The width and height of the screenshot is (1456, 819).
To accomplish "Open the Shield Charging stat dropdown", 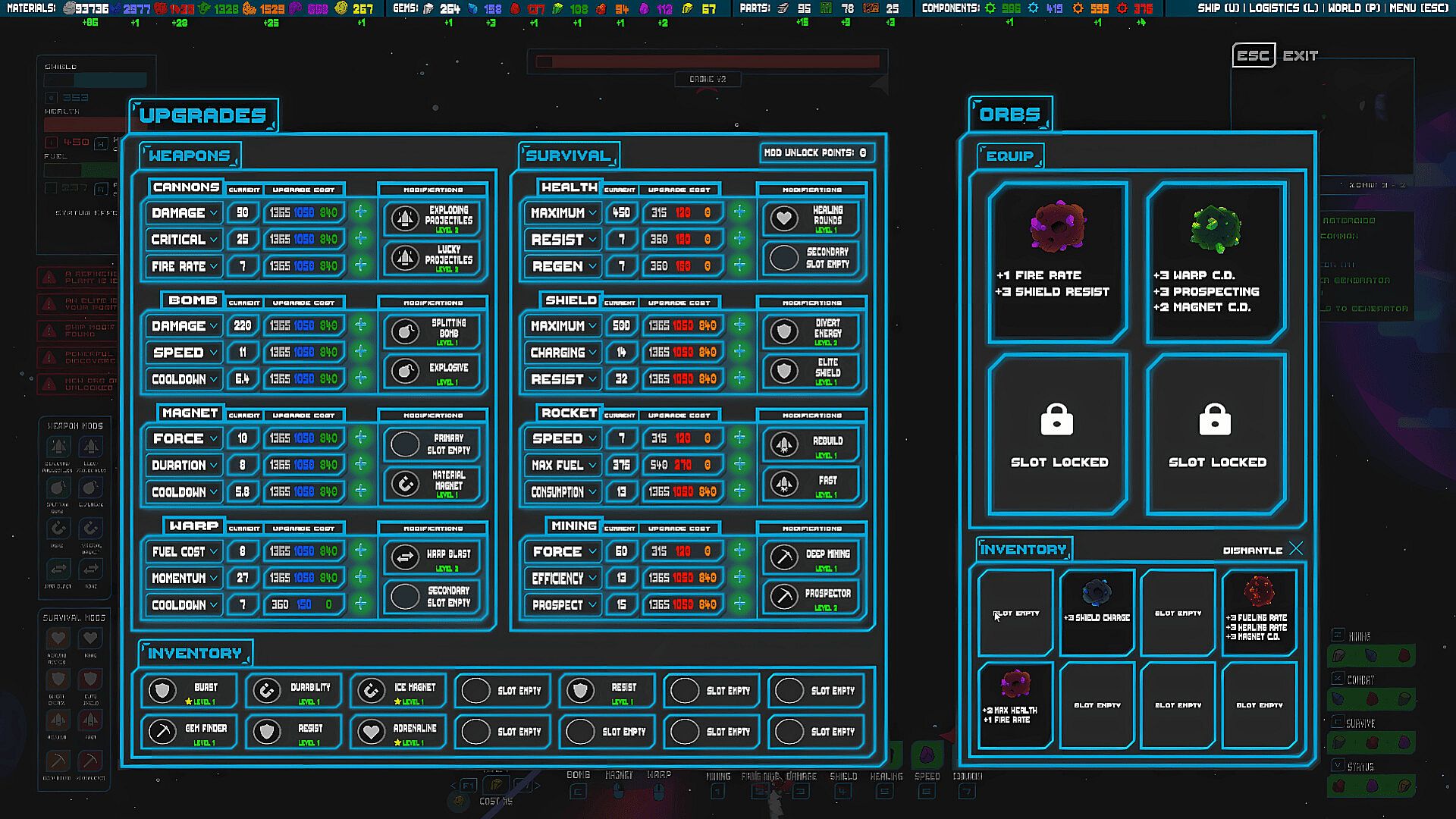I will coord(592,353).
